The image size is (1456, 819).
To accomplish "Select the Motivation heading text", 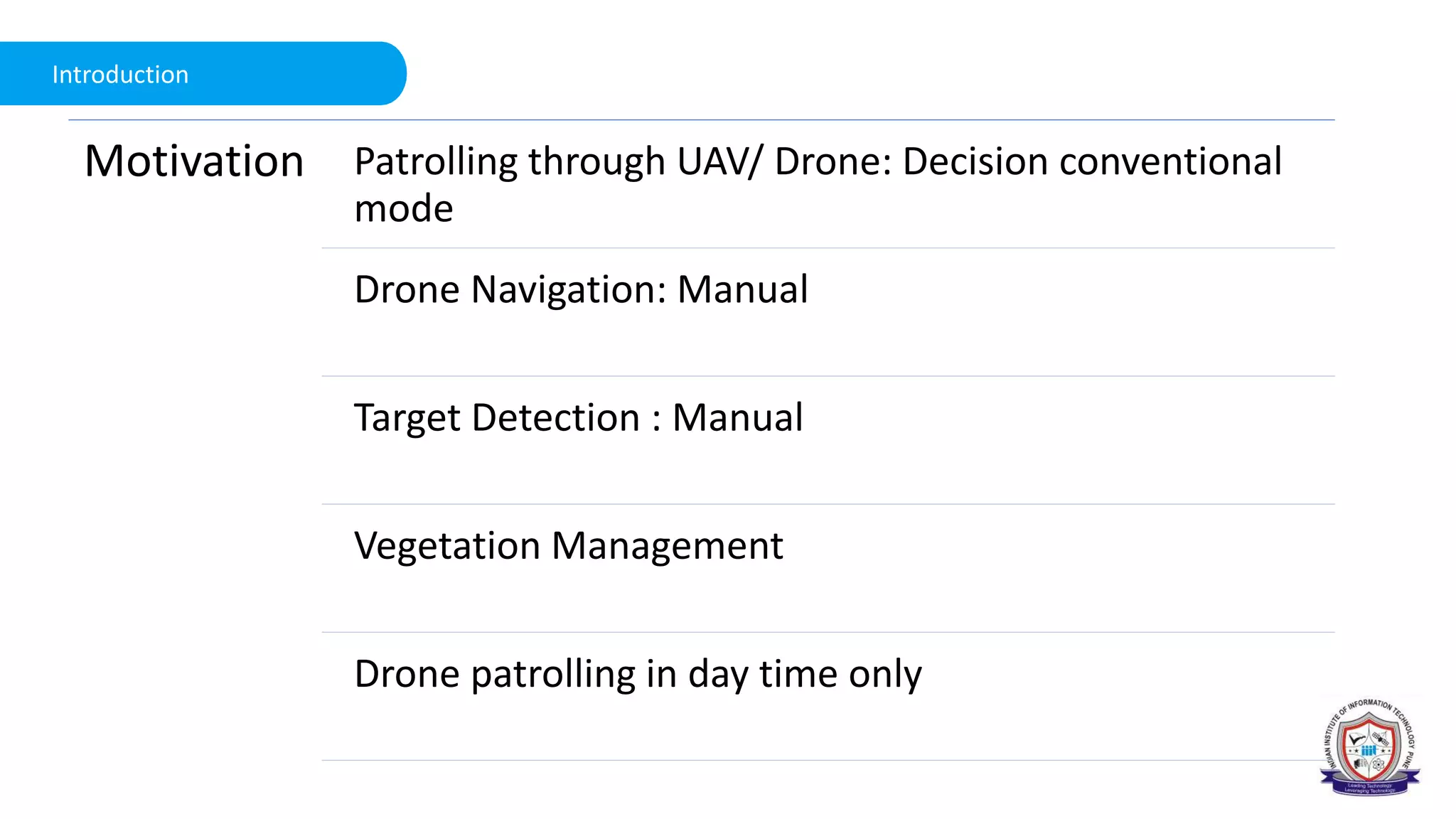I will [194, 161].
